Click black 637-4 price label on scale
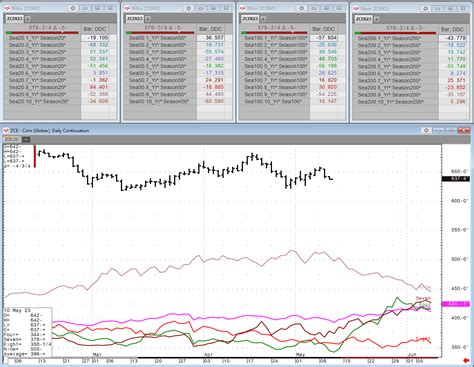Viewport: 474px width, 367px height. coord(456,179)
